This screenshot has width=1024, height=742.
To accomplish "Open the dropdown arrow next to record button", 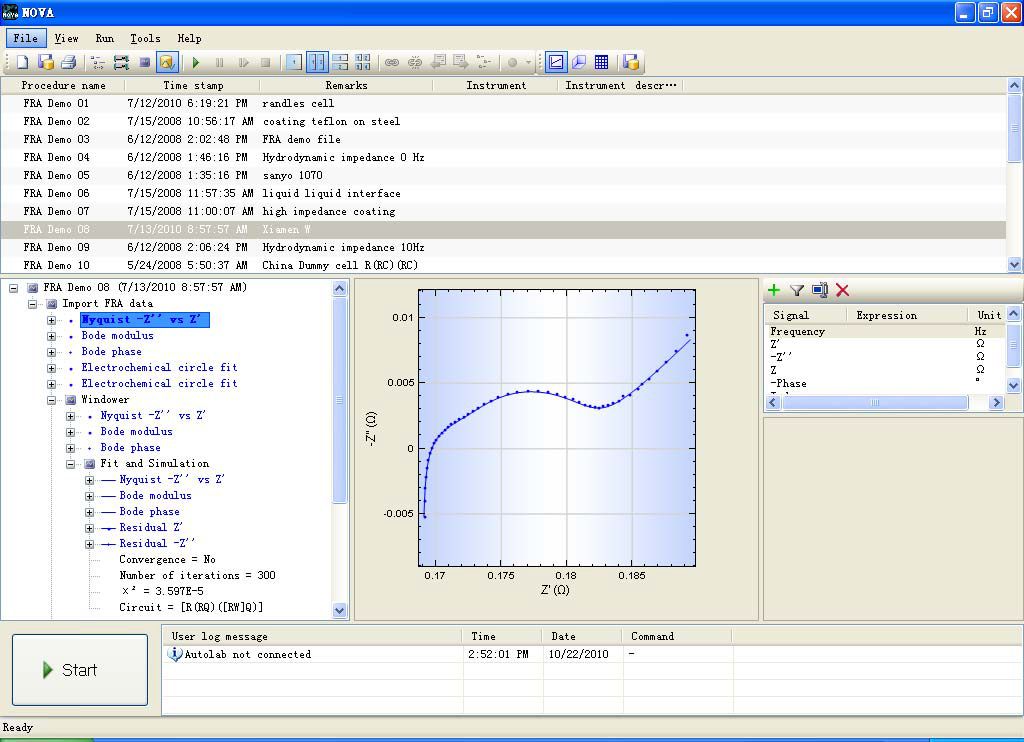I will click(x=528, y=63).
